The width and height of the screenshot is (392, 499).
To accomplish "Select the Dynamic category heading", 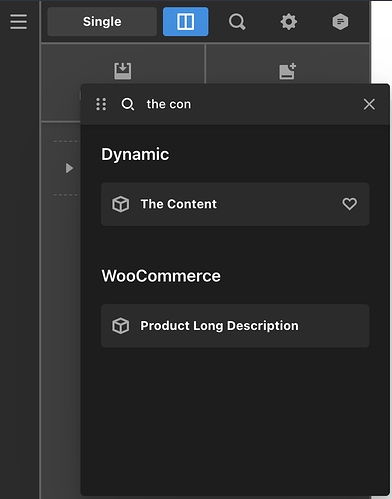I will [135, 155].
